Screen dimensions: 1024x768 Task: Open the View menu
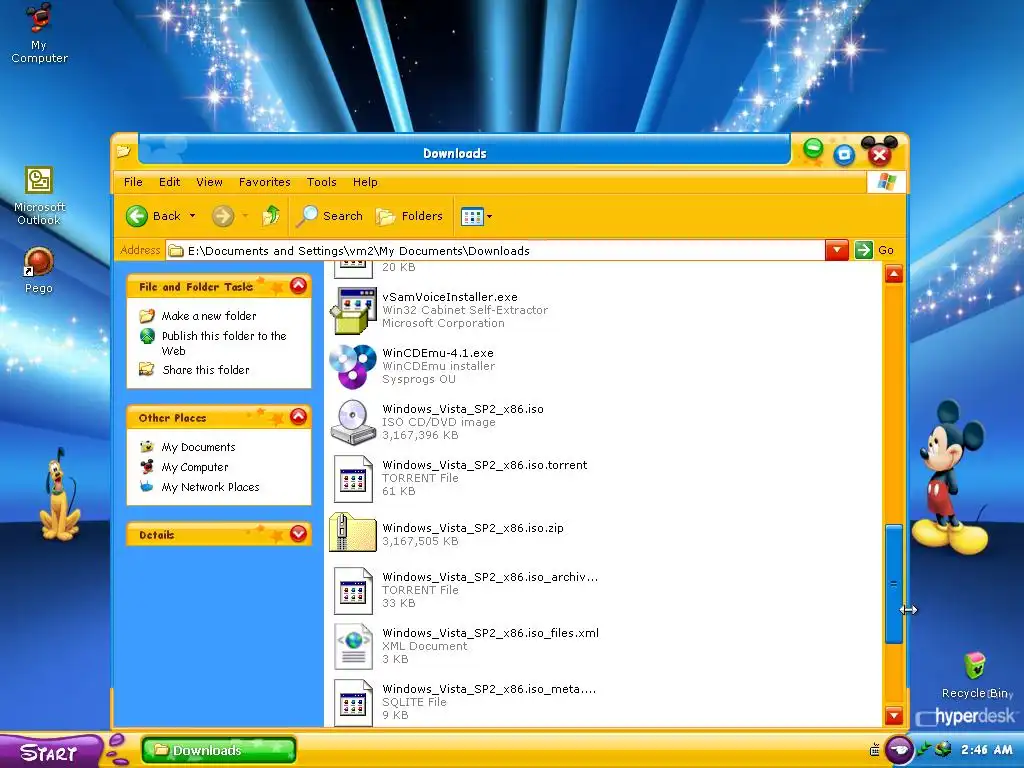click(x=209, y=182)
